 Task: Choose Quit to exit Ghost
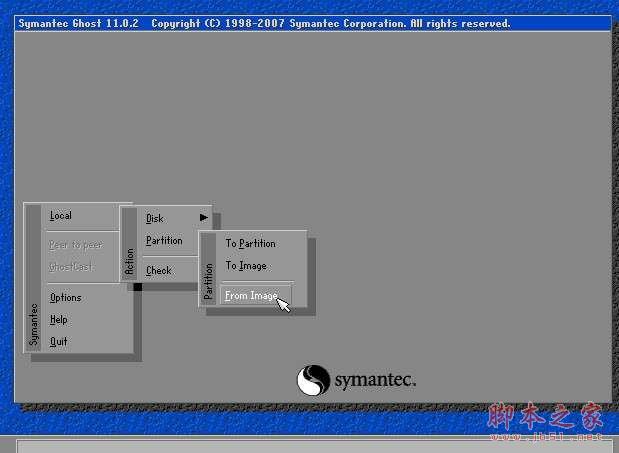[x=59, y=341]
